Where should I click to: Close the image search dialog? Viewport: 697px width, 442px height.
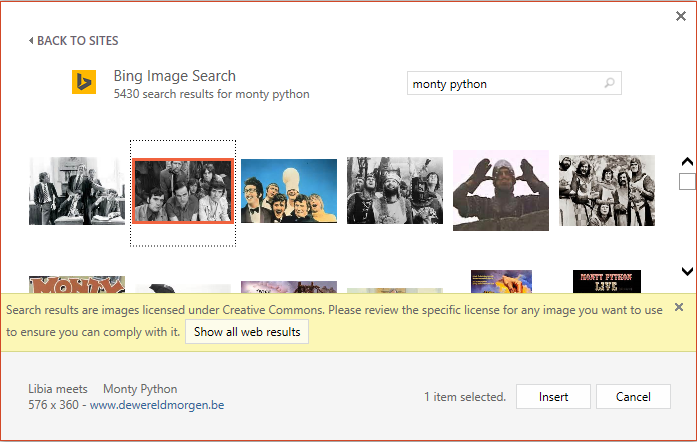tap(681, 17)
